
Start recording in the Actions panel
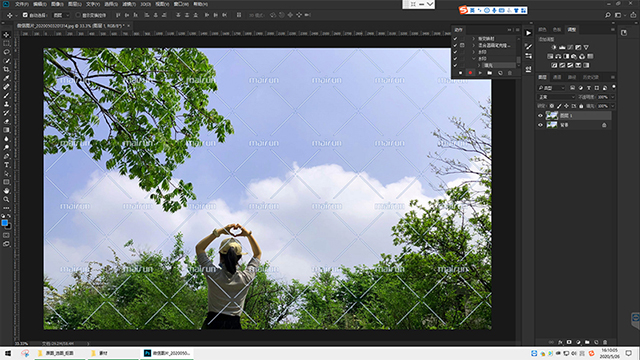point(470,73)
